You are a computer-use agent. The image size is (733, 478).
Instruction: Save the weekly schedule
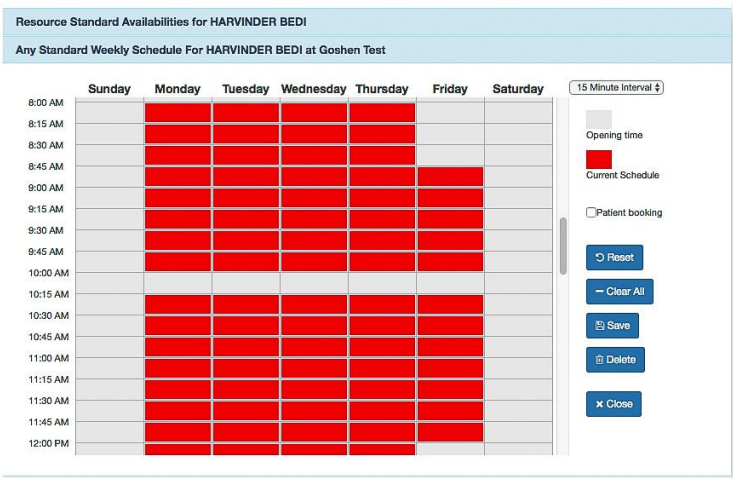click(x=611, y=326)
